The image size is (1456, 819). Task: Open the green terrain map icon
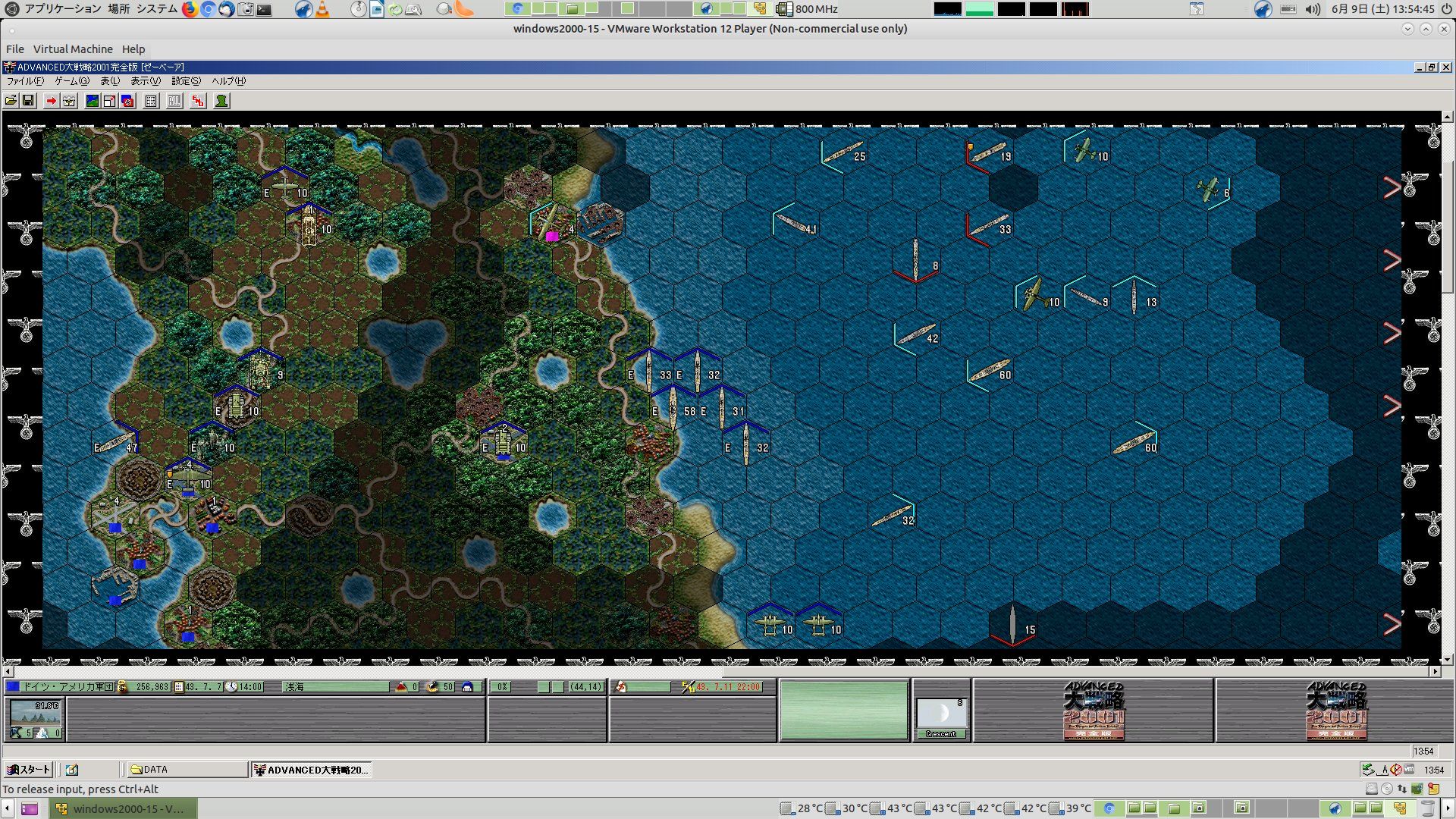[93, 101]
